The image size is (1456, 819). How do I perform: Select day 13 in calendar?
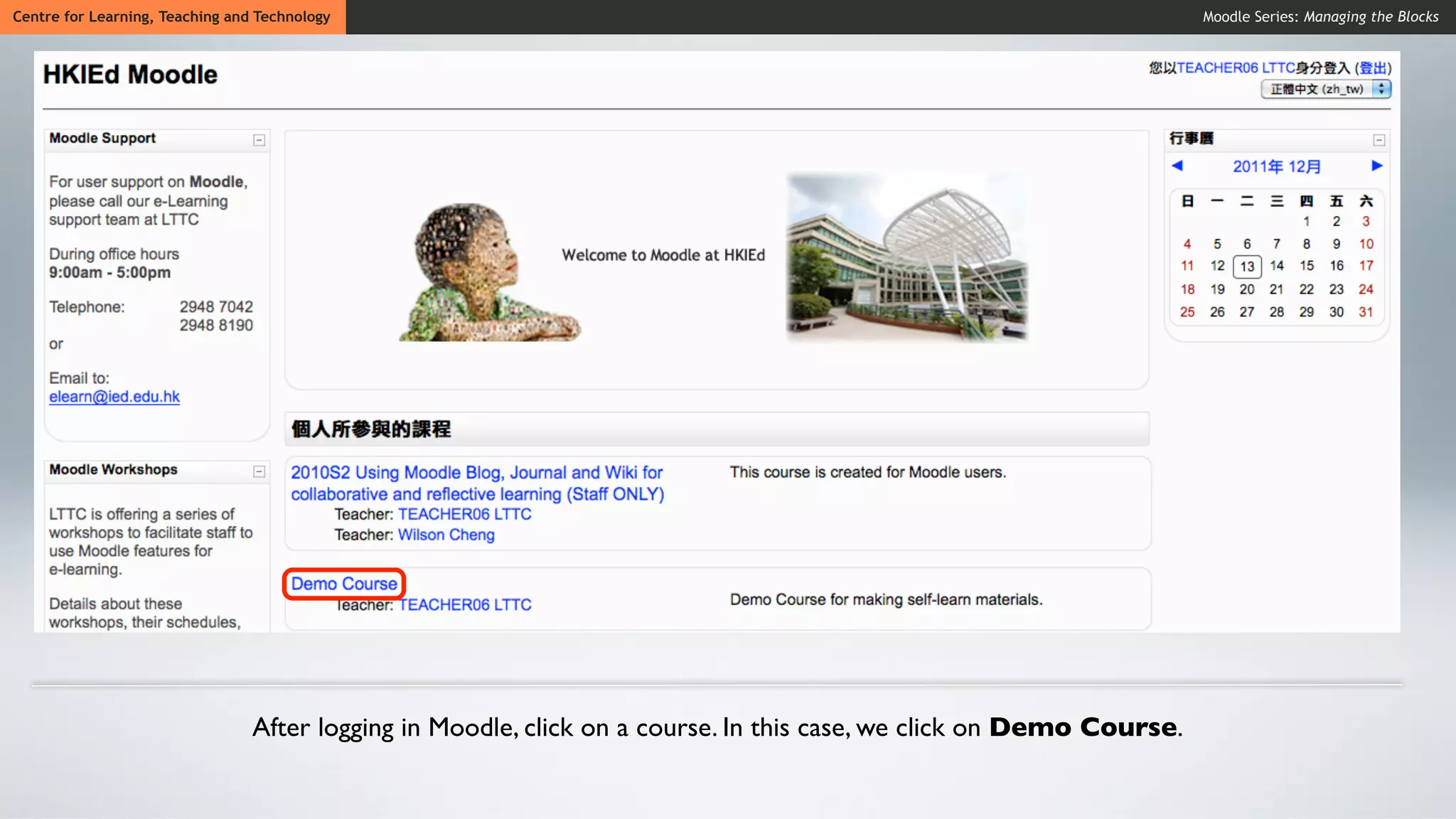[x=1247, y=267]
